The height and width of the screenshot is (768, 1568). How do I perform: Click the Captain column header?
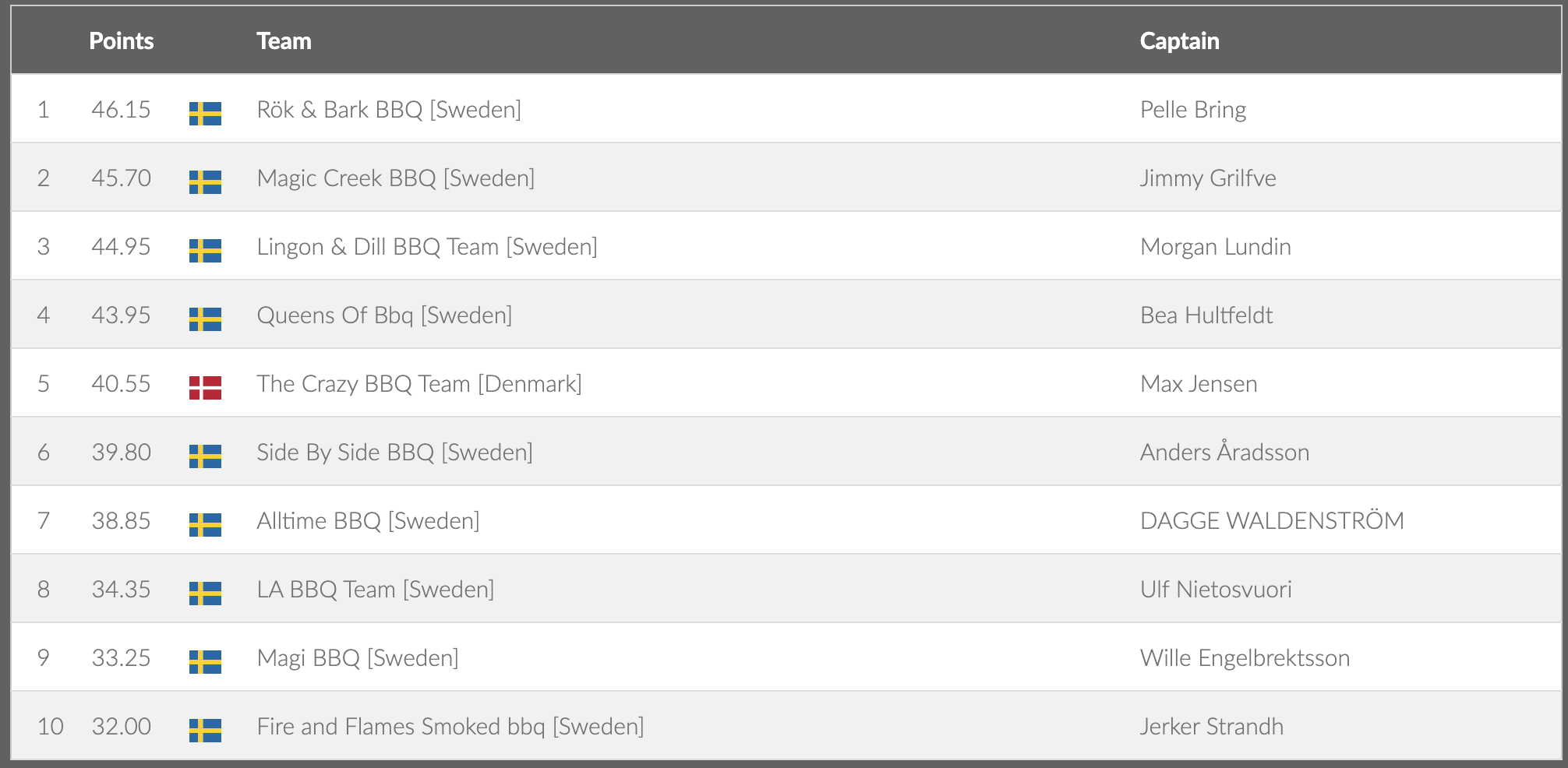point(1179,41)
